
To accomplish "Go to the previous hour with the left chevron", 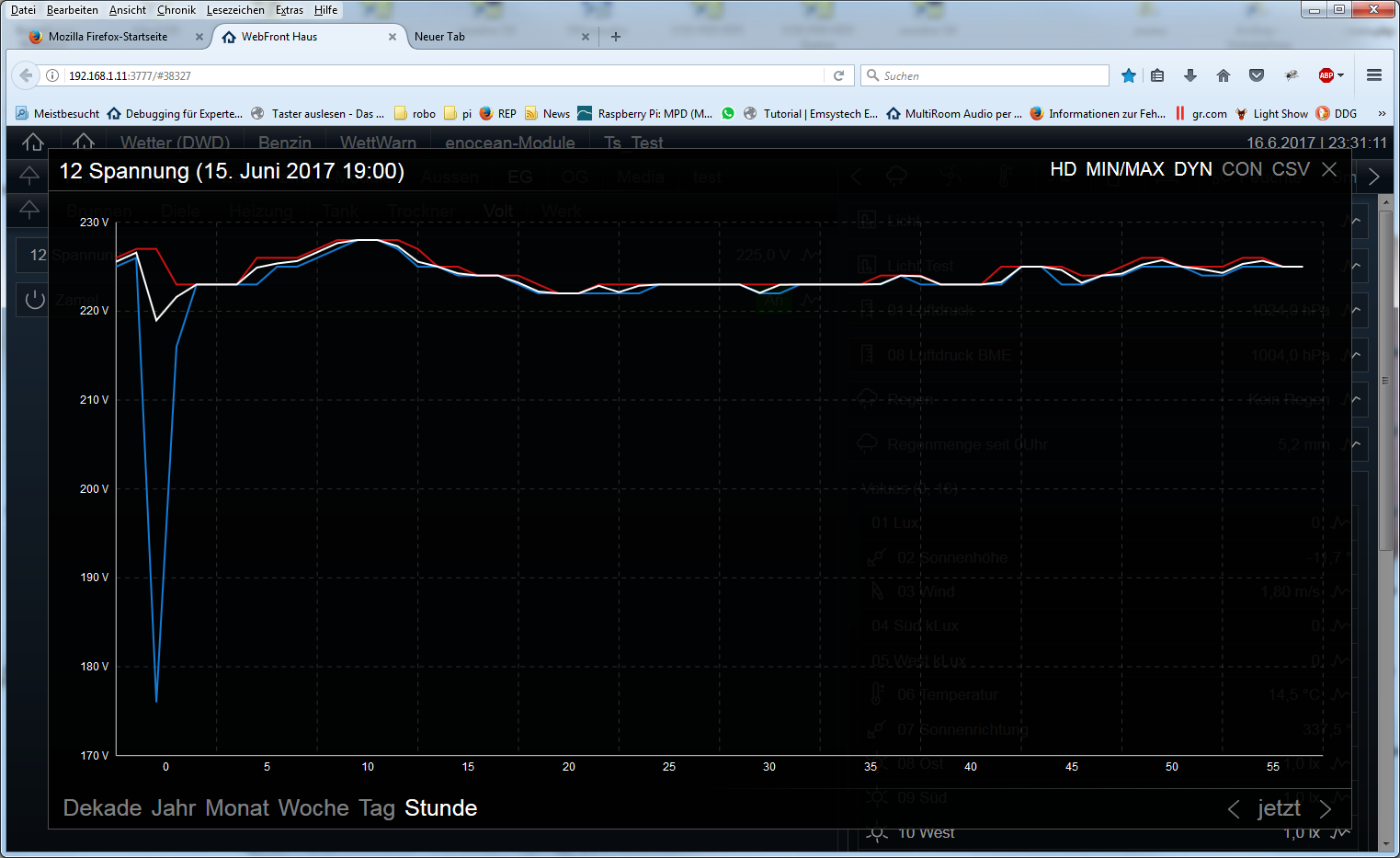I will [x=1234, y=808].
